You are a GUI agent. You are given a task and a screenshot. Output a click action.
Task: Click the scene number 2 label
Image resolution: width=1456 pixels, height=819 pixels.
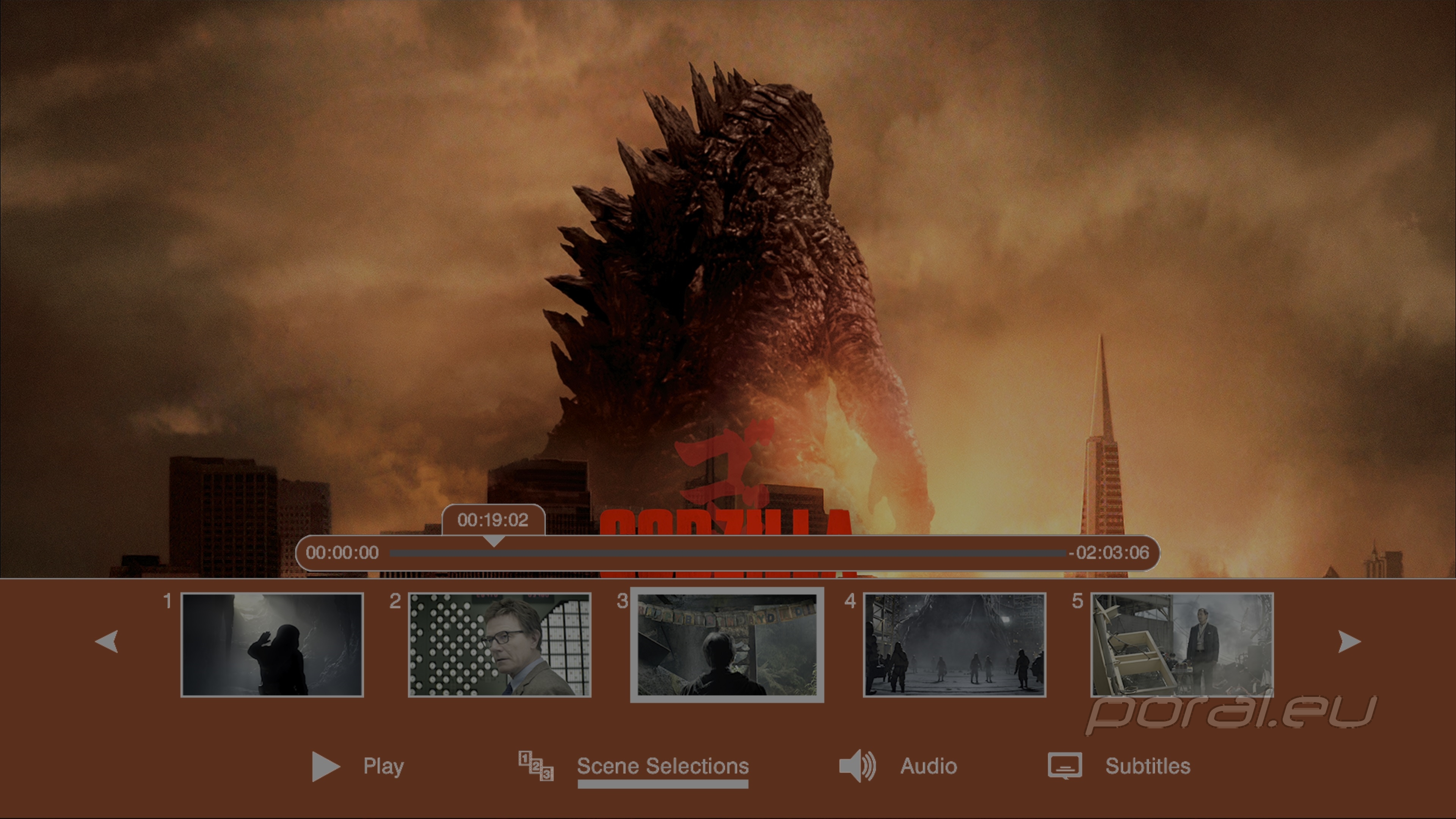click(x=395, y=601)
